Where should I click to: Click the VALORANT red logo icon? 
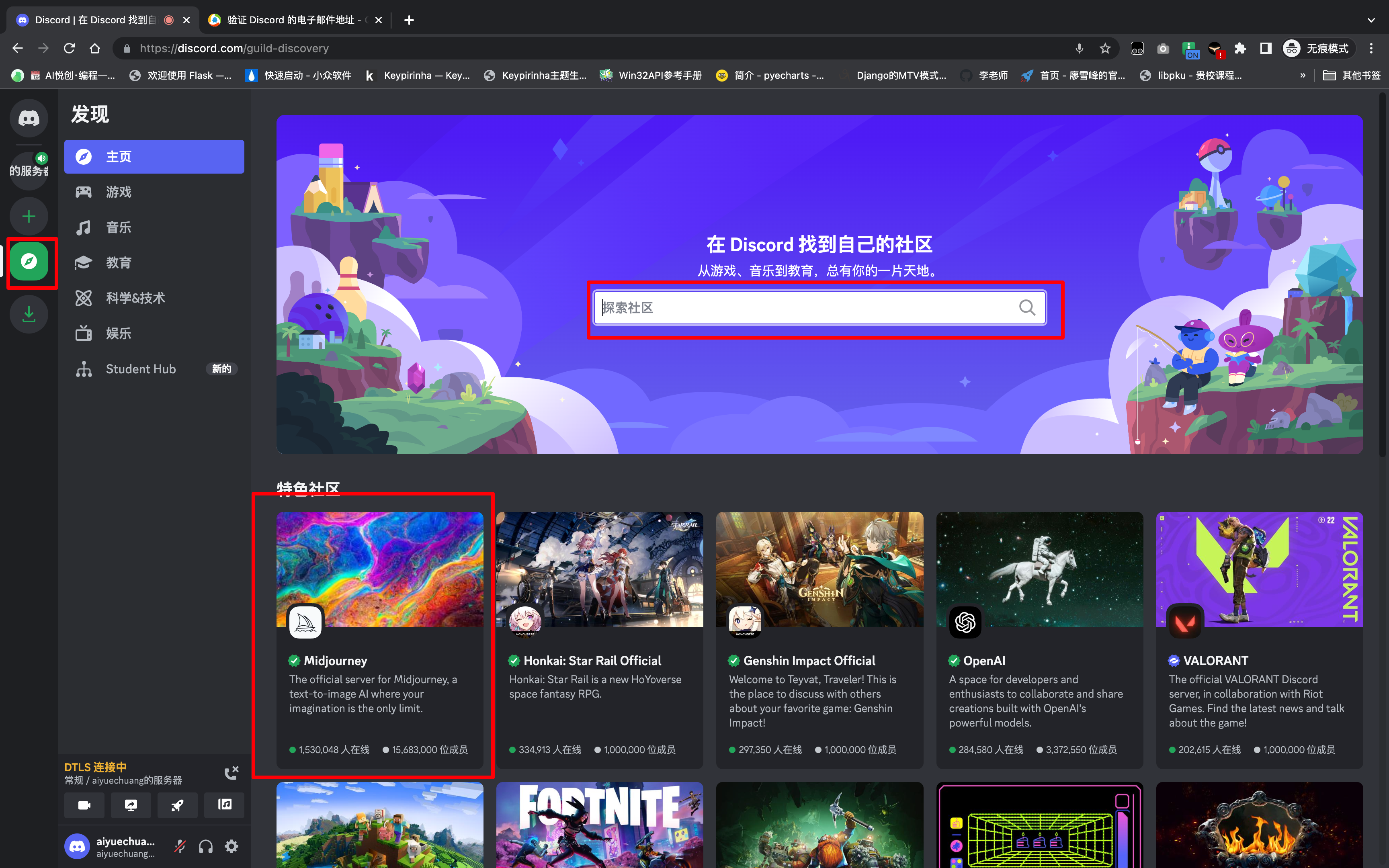pos(1185,622)
